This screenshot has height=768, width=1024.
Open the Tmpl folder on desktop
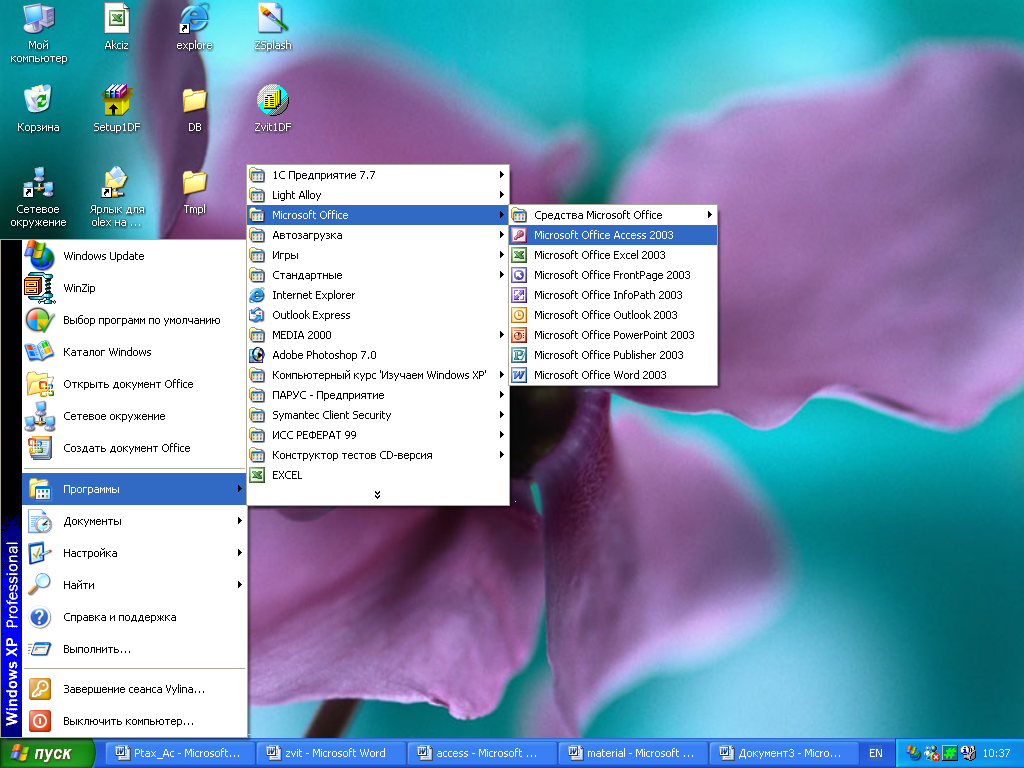coord(195,191)
